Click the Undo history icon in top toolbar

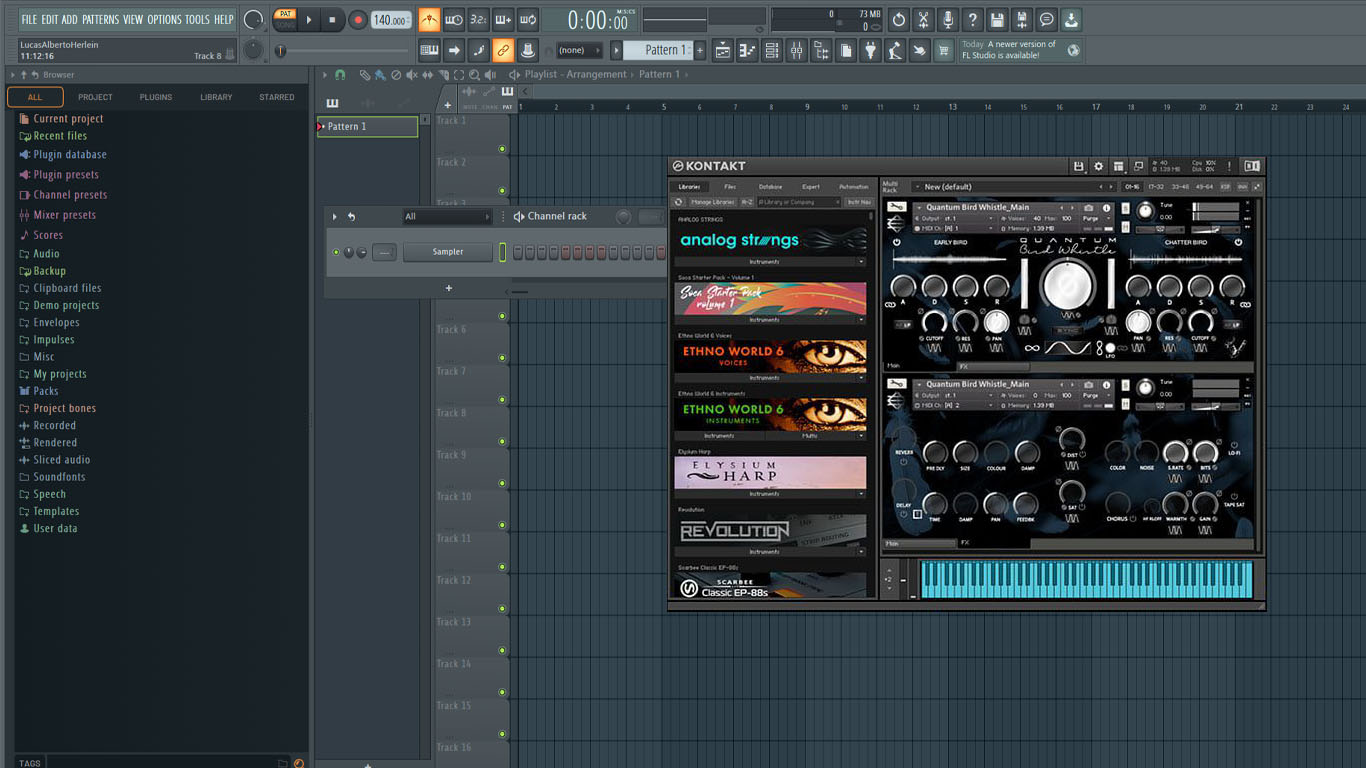(x=898, y=19)
